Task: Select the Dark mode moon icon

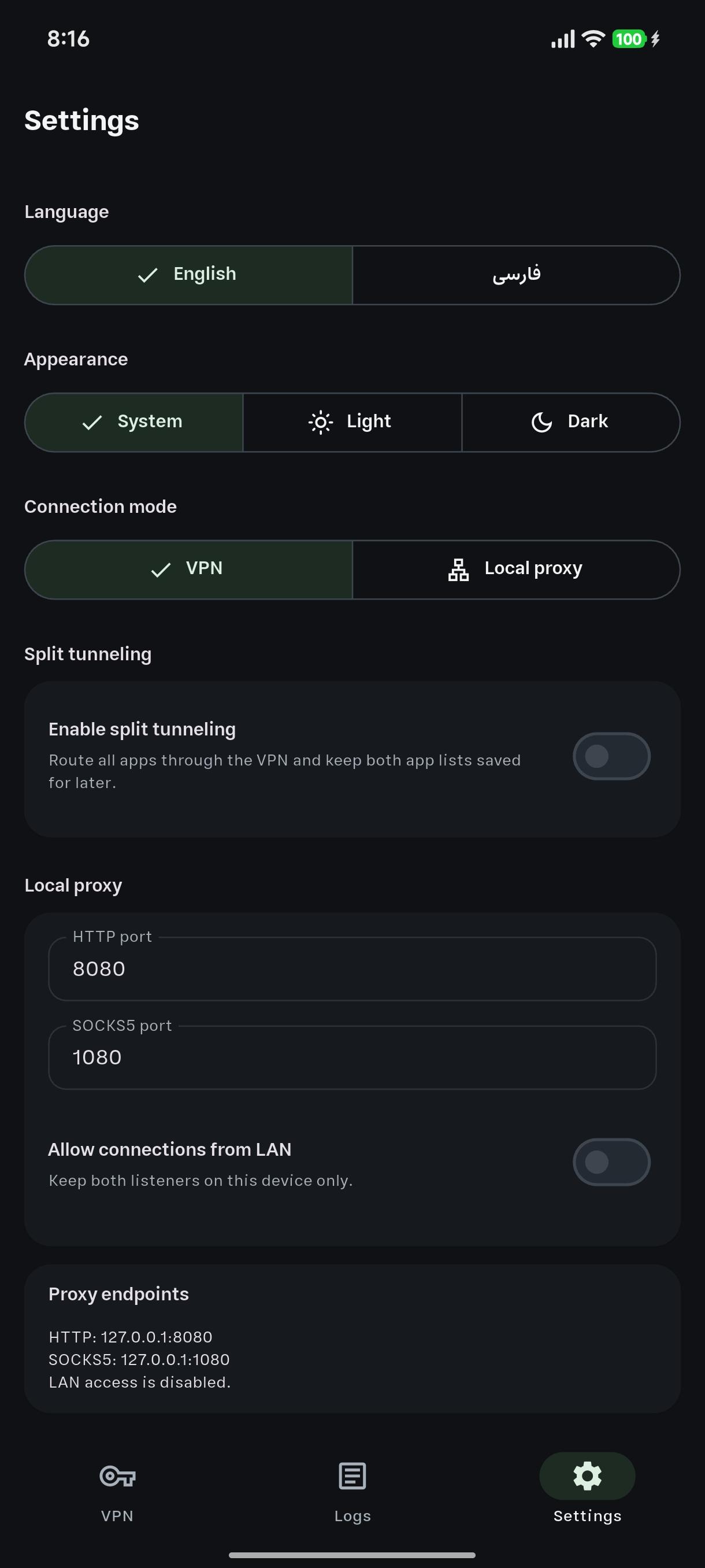Action: click(x=541, y=422)
